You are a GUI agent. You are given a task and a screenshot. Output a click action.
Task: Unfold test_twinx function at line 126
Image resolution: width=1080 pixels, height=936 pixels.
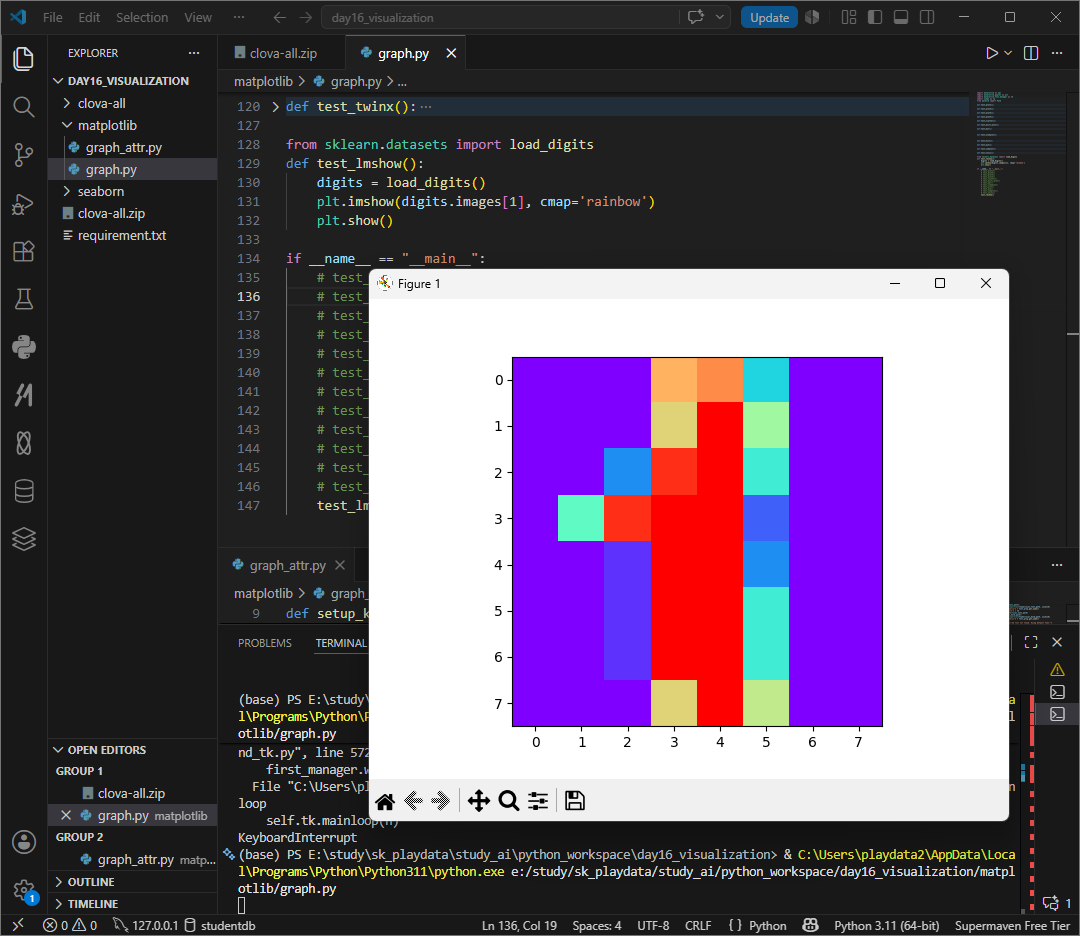[276, 107]
